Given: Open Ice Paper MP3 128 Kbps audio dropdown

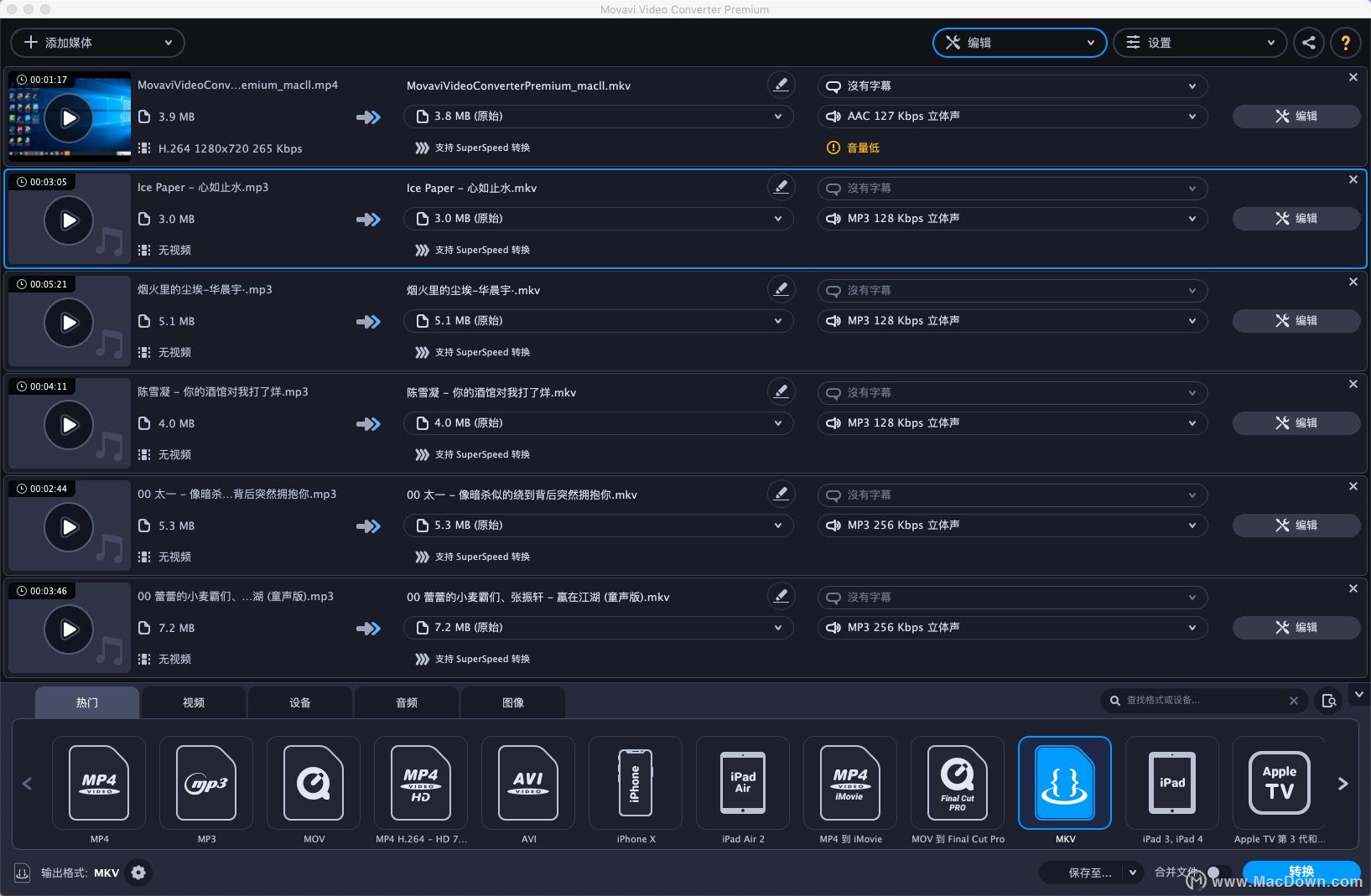Looking at the screenshot, I should coord(1013,219).
